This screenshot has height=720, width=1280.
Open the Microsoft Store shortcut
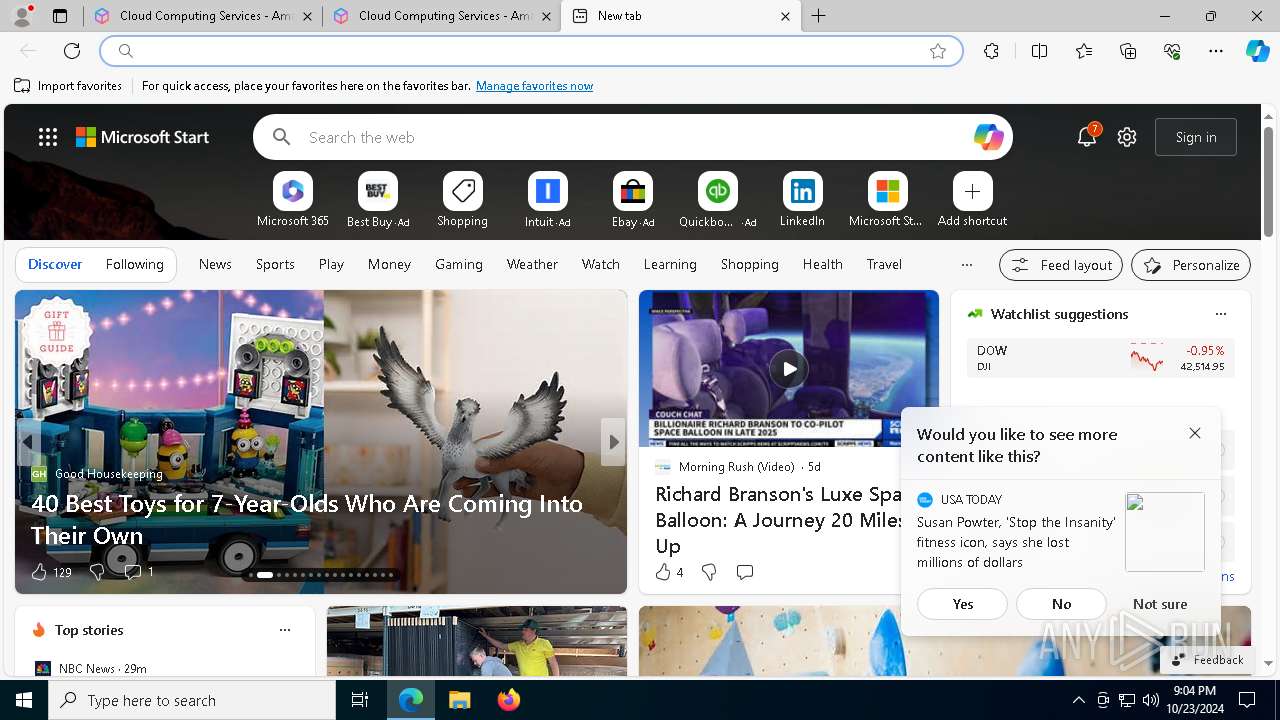tap(887, 200)
